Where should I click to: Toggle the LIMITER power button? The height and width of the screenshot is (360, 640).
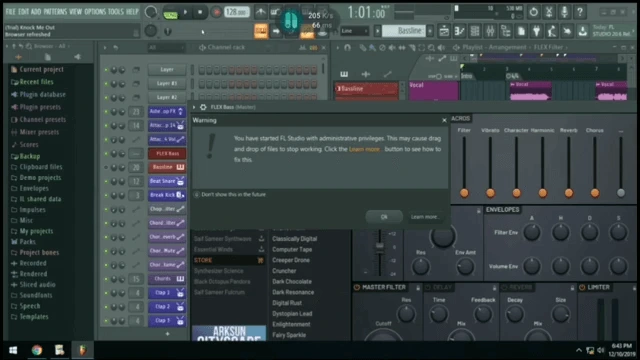pyautogui.click(x=582, y=287)
